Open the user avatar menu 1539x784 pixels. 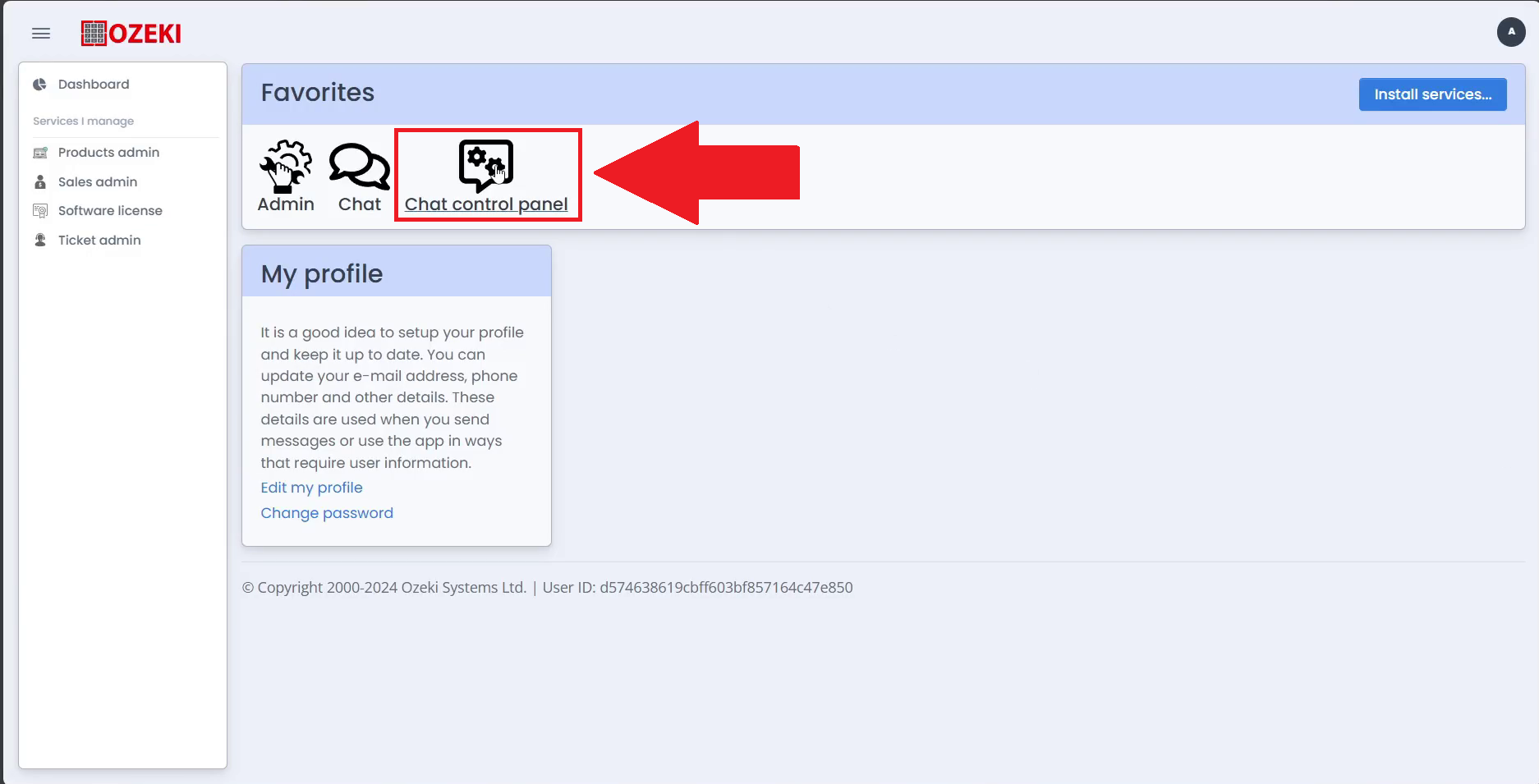1510,32
